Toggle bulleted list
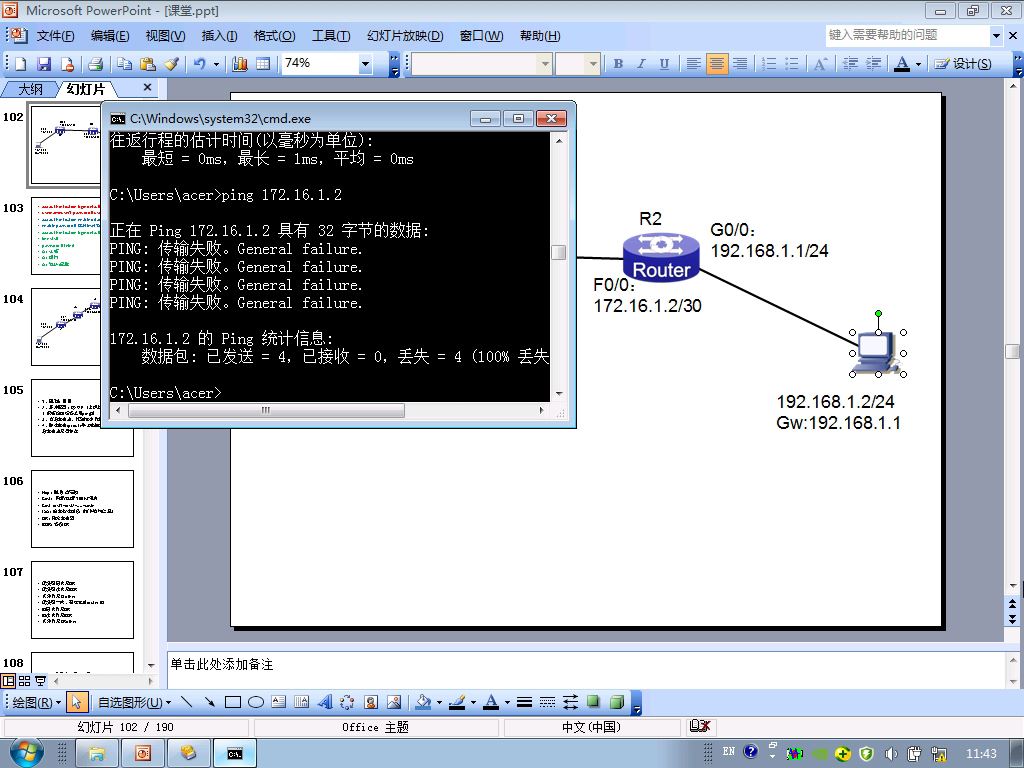The width and height of the screenshot is (1024, 768). point(792,63)
